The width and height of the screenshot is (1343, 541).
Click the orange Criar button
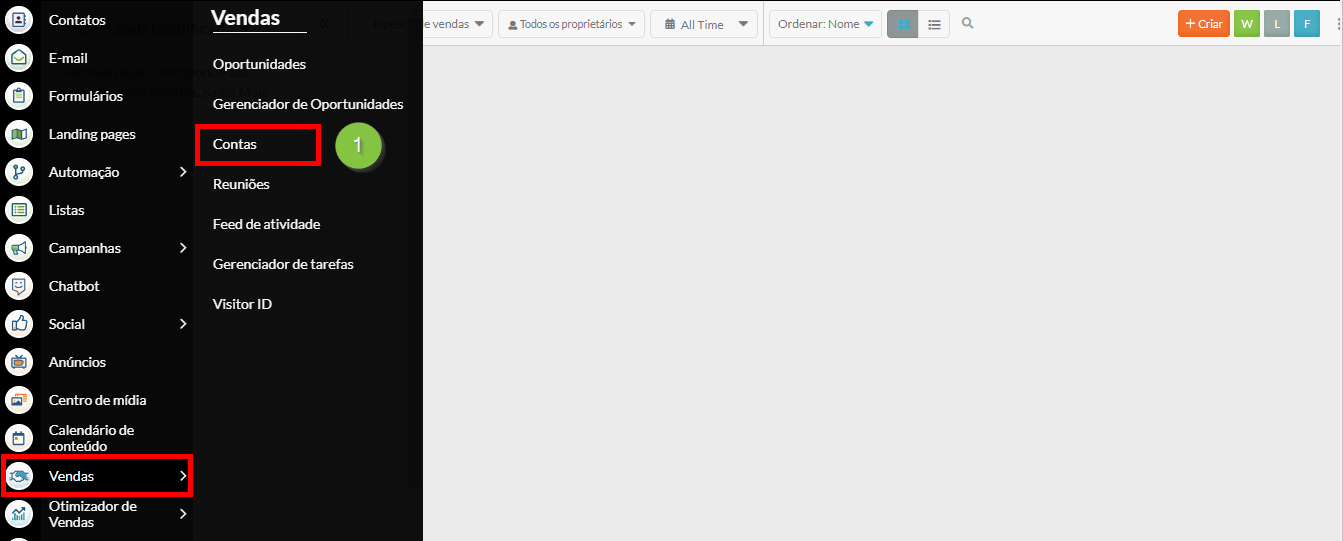pos(1203,24)
